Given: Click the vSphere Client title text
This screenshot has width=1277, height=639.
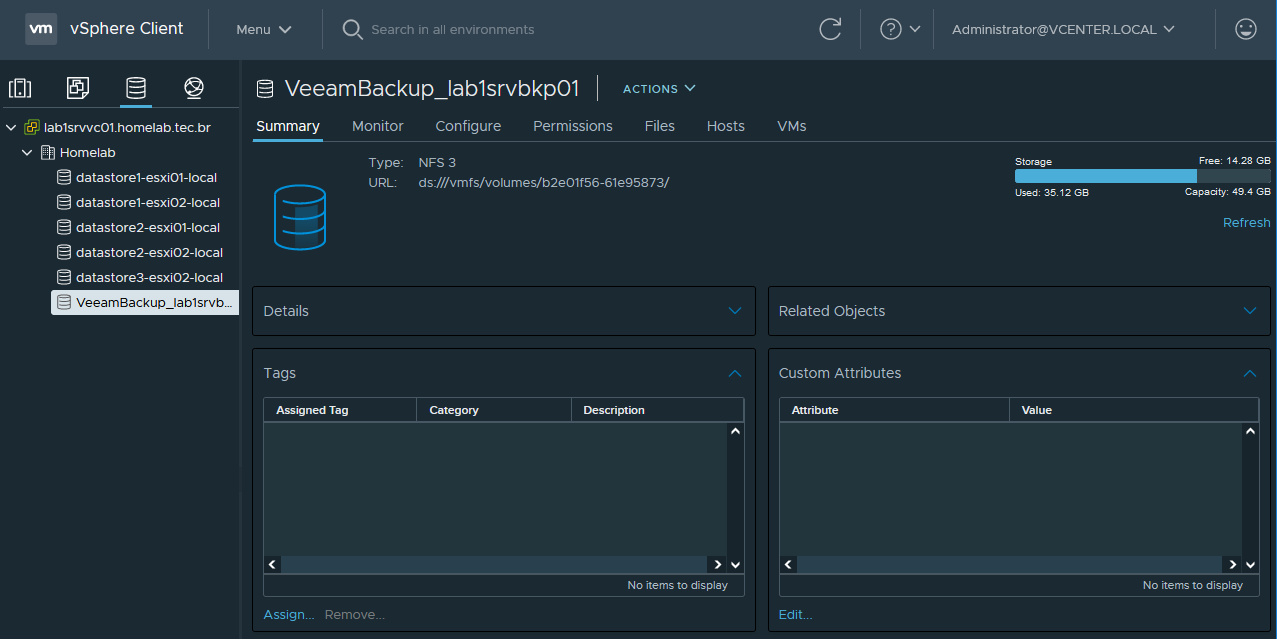Looking at the screenshot, I should [x=127, y=29].
